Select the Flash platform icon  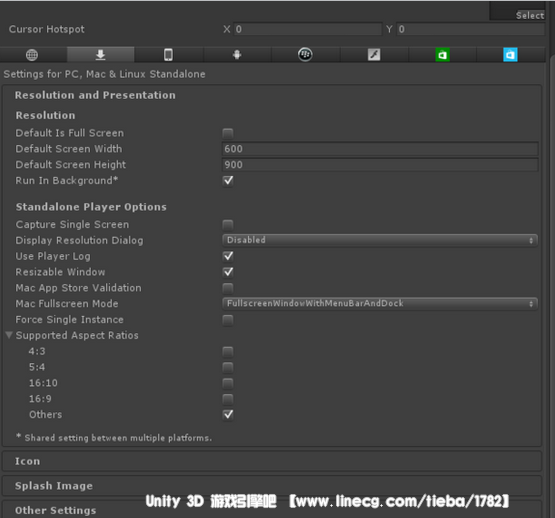click(374, 55)
